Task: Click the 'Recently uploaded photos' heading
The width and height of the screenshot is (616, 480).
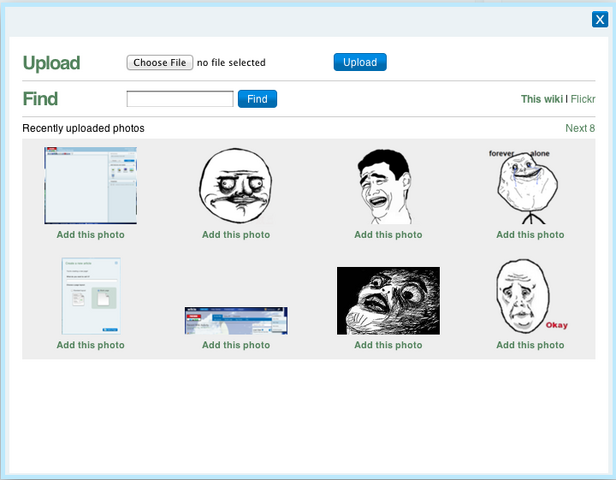Action: (x=83, y=128)
